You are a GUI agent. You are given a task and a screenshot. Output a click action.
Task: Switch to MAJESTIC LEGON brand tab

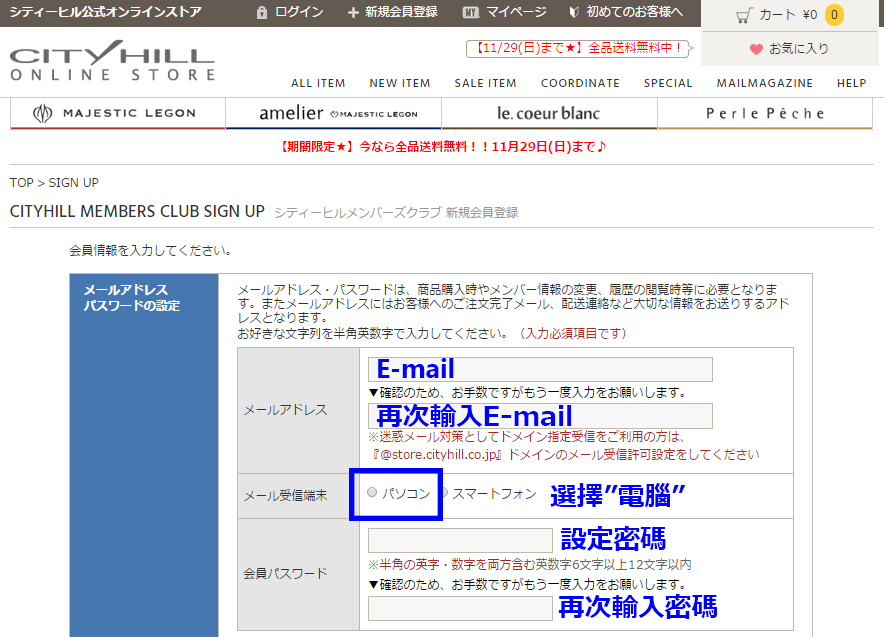pyautogui.click(x=118, y=113)
